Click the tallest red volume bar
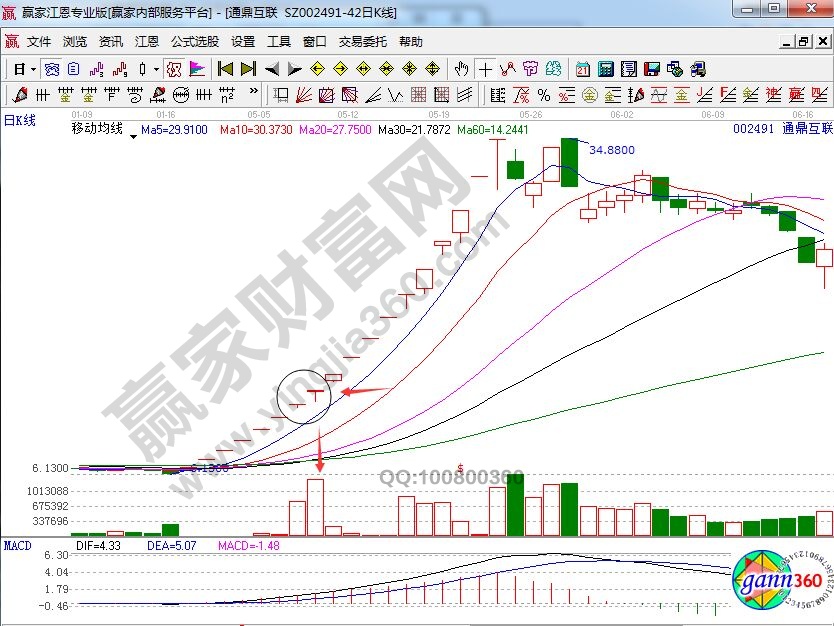 [316, 507]
